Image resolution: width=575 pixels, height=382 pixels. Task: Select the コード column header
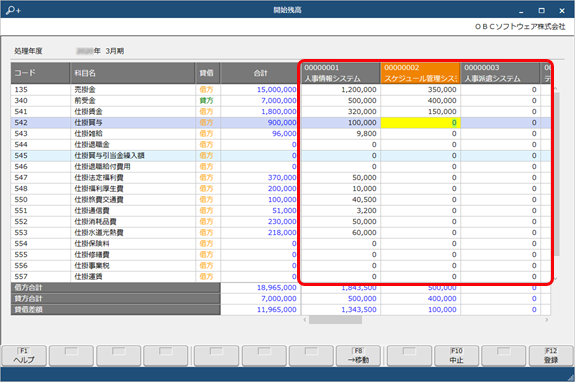pyautogui.click(x=40, y=73)
